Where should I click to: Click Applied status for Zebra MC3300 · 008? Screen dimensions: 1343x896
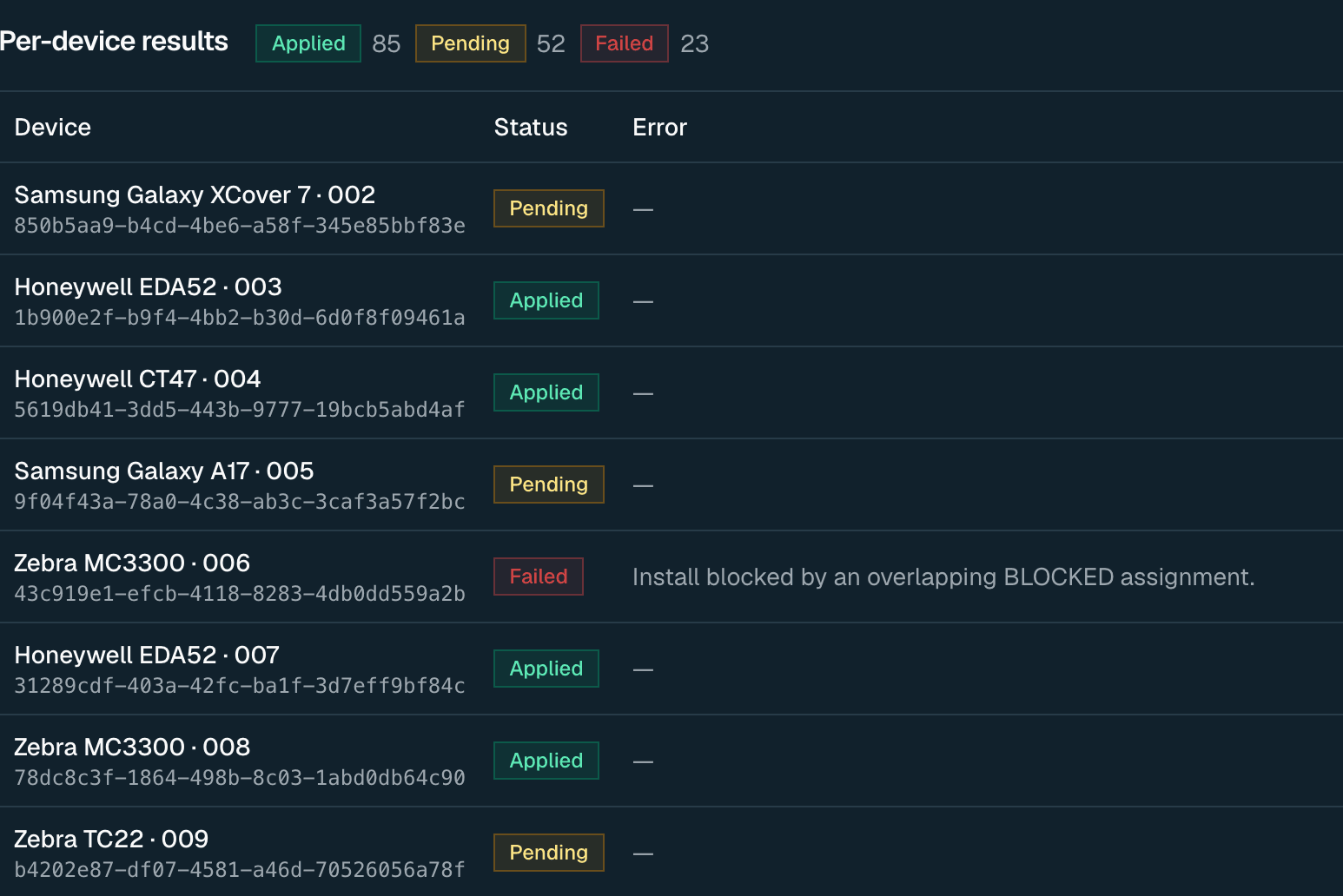click(546, 761)
